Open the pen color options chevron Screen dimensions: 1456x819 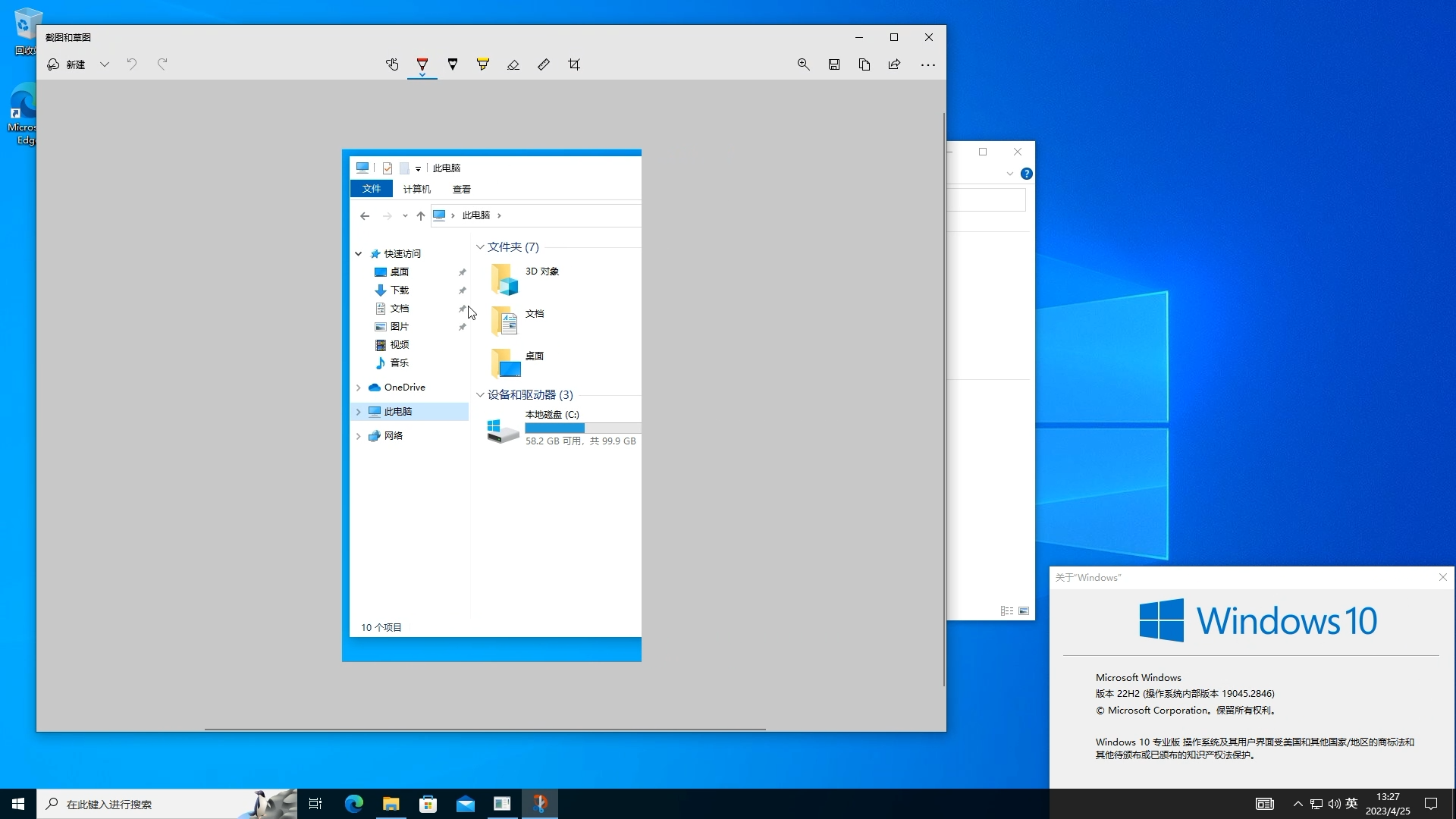[422, 76]
